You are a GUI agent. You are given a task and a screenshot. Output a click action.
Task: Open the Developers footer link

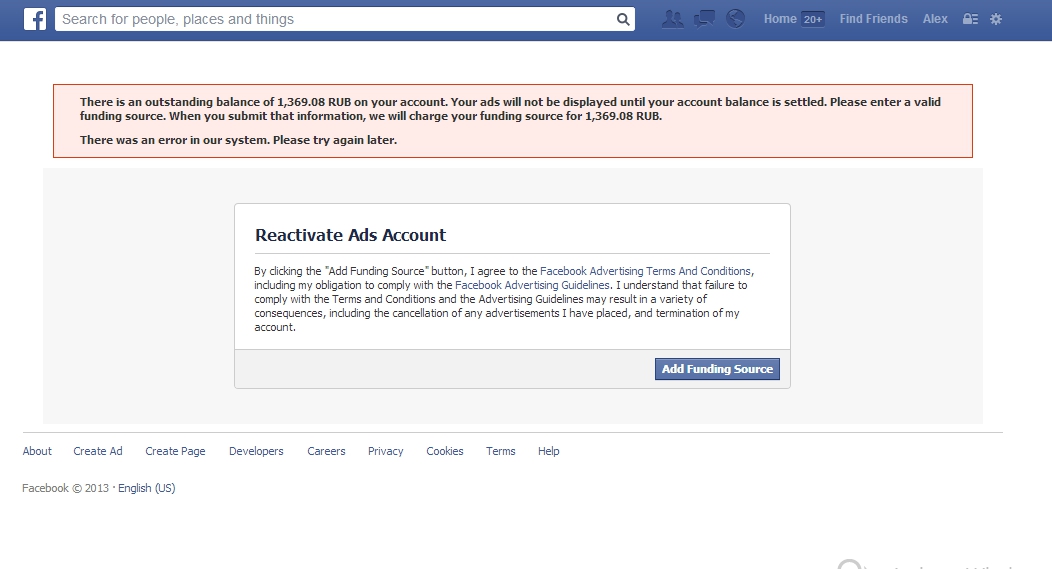click(x=256, y=451)
